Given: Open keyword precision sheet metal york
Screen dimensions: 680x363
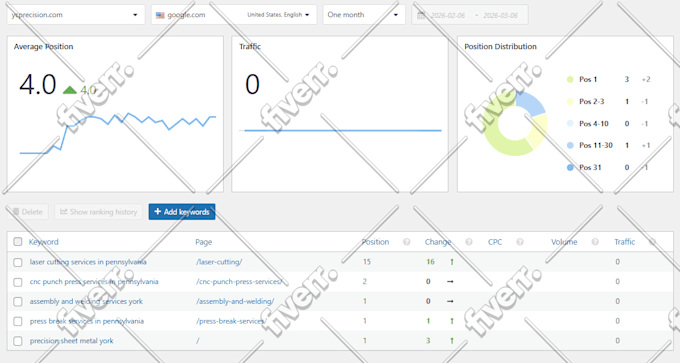Looking at the screenshot, I should [72, 341].
